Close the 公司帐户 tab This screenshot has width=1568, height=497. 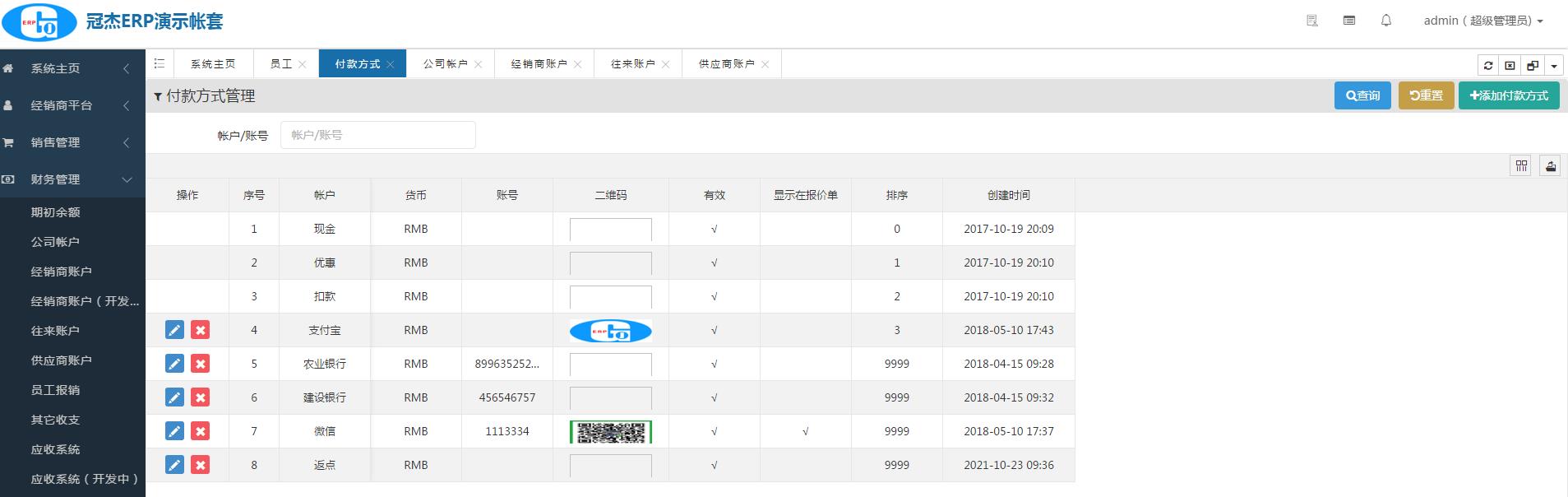pos(478,64)
